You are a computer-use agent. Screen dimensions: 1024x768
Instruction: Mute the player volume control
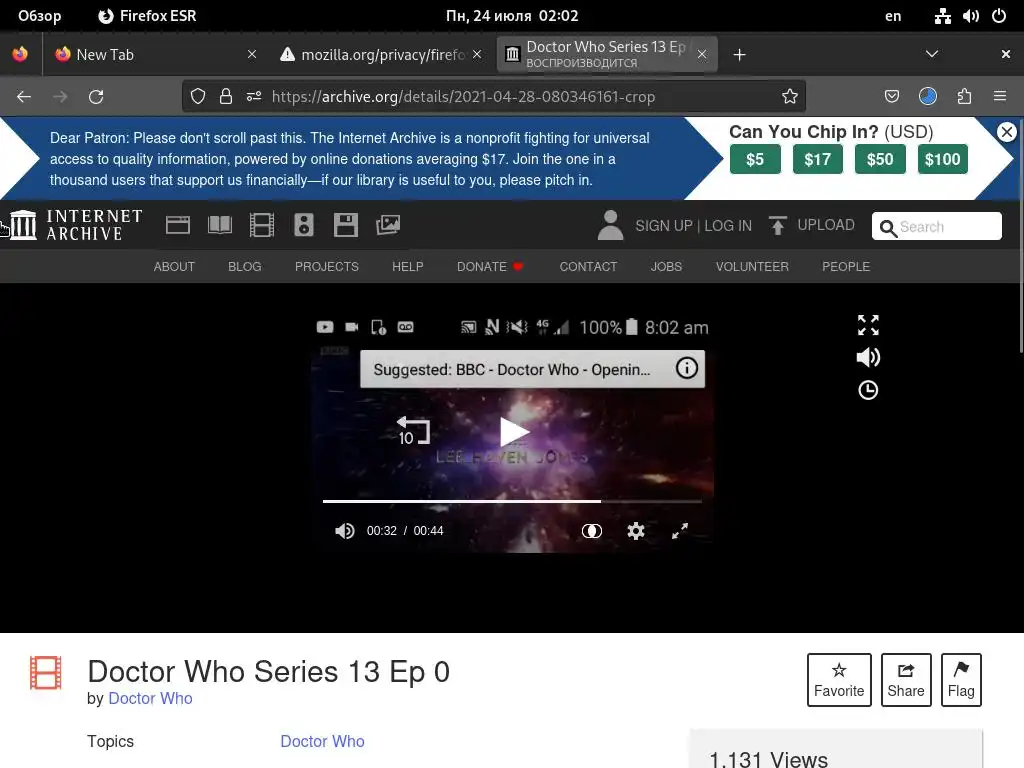(x=344, y=531)
